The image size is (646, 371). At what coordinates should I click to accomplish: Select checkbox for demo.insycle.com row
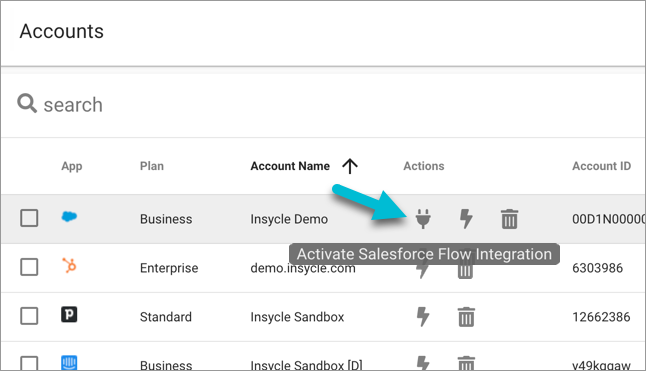(29, 267)
